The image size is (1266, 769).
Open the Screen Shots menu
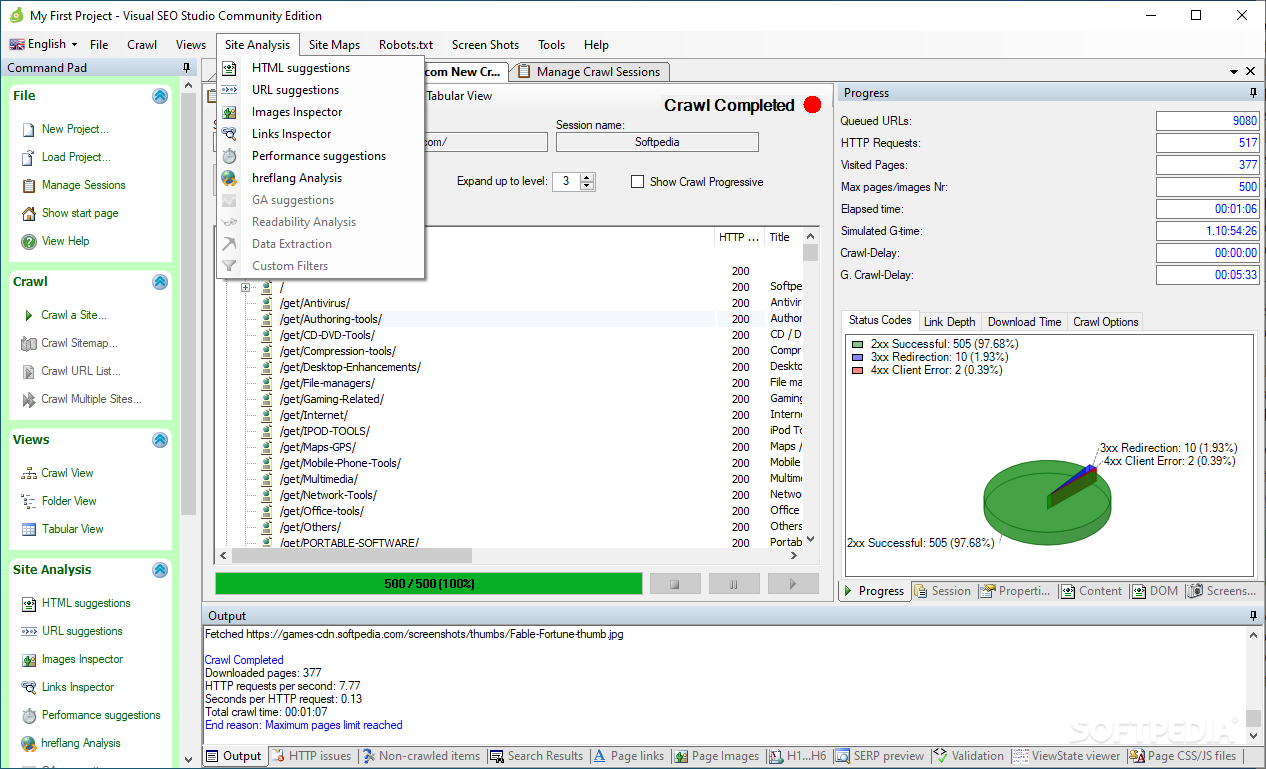[x=485, y=45]
